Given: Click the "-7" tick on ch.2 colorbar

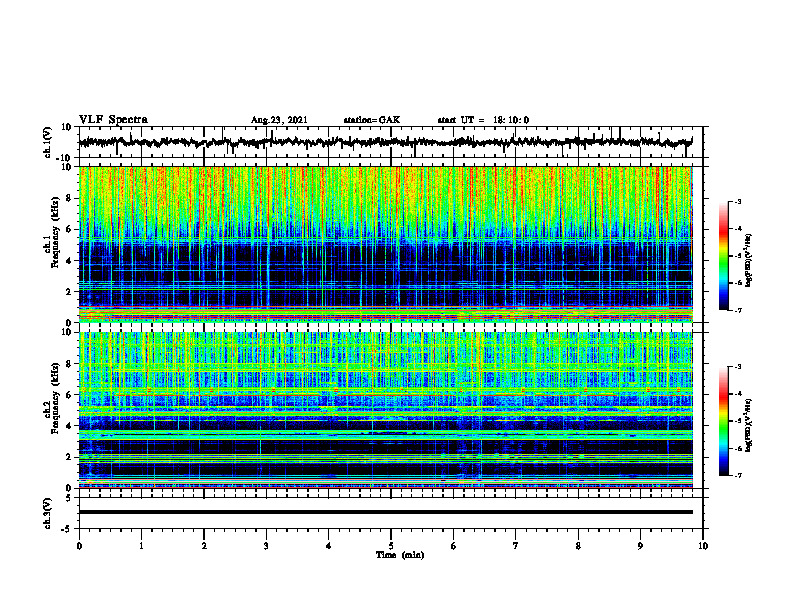Looking at the screenshot, I should pyautogui.click(x=737, y=476).
